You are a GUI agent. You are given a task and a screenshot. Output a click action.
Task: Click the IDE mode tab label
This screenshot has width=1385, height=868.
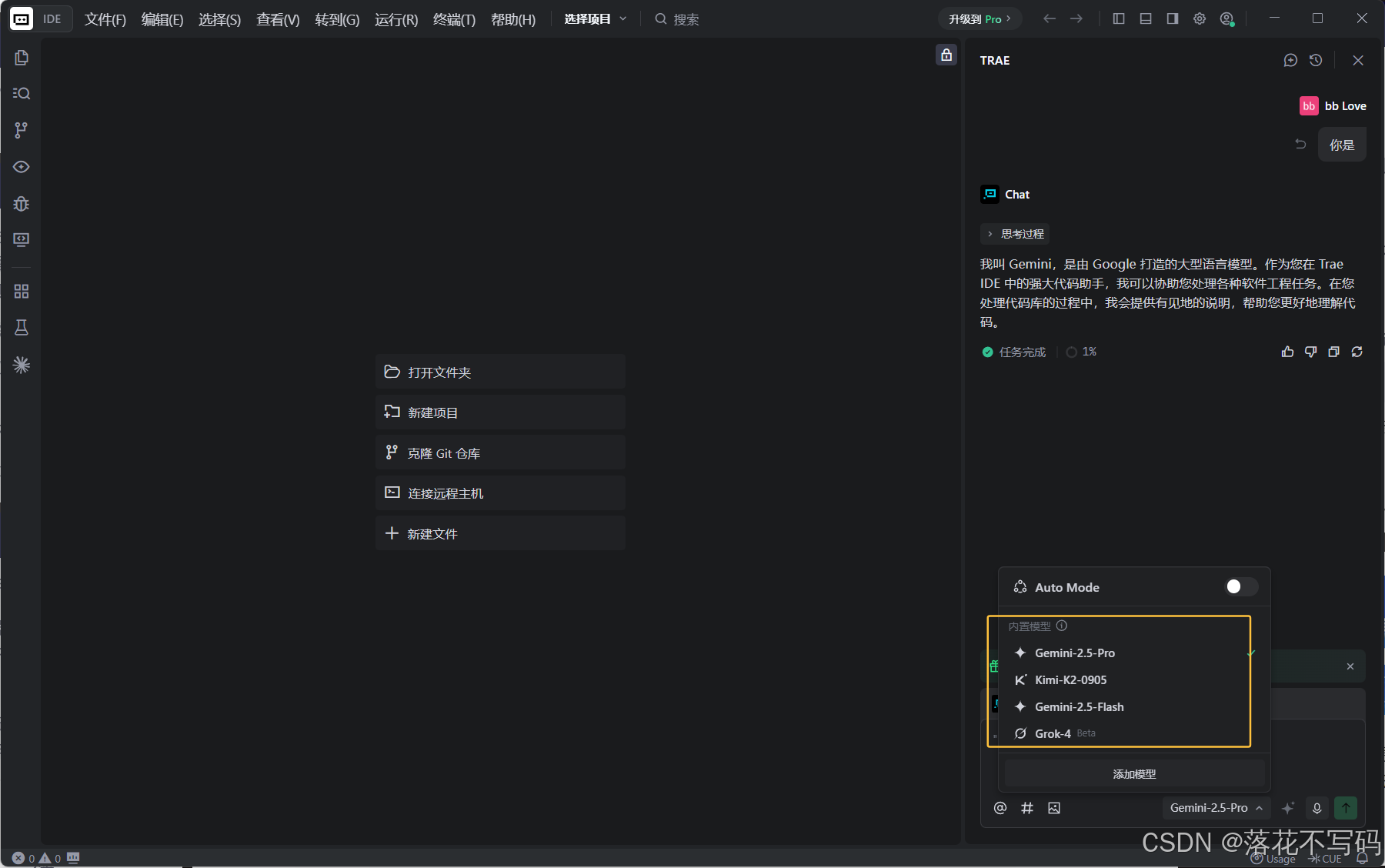click(x=52, y=19)
